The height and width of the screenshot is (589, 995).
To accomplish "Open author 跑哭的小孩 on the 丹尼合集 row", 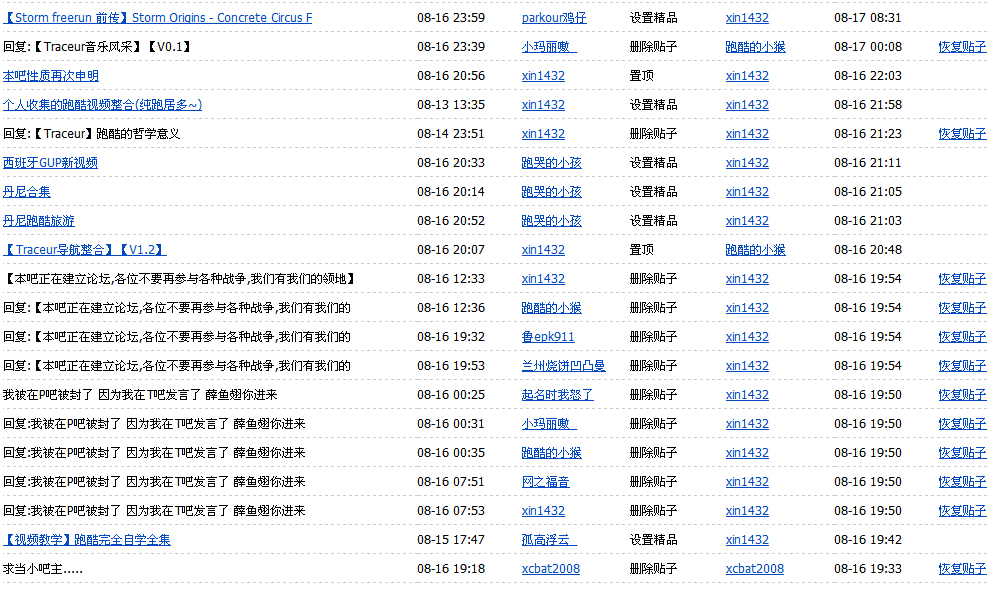I will click(551, 192).
